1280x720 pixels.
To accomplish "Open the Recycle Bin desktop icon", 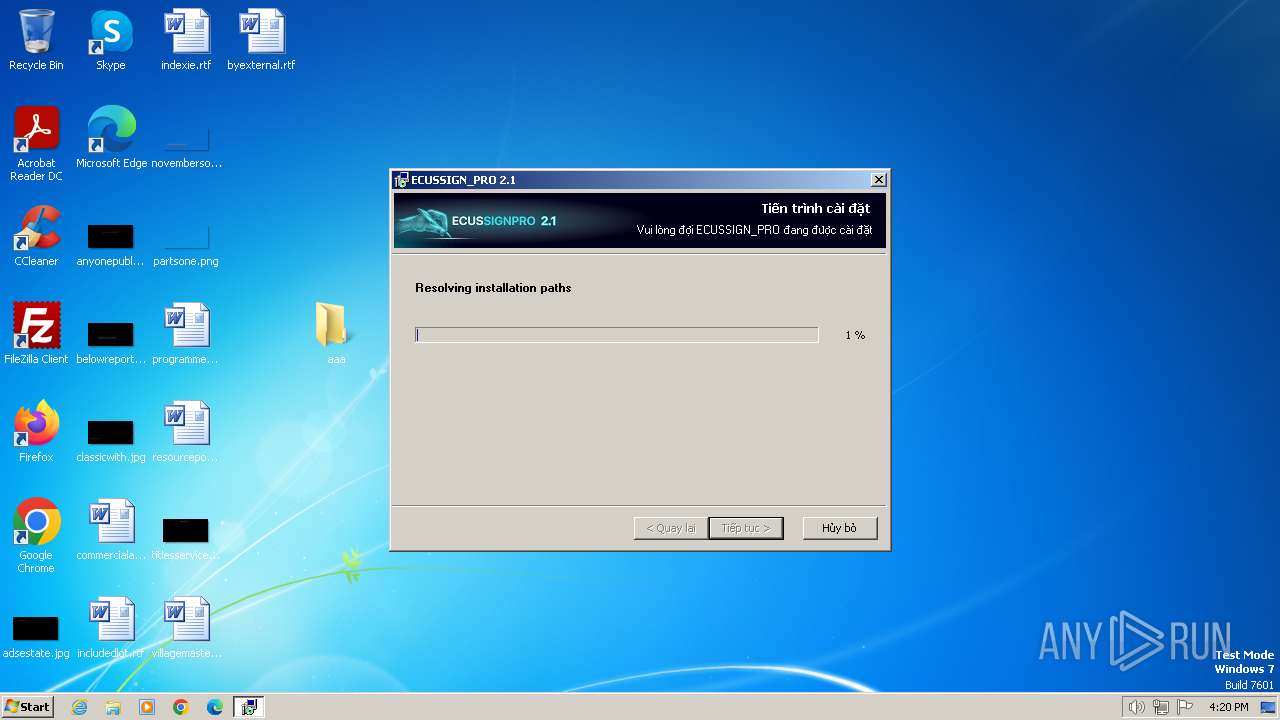I will coord(36,40).
